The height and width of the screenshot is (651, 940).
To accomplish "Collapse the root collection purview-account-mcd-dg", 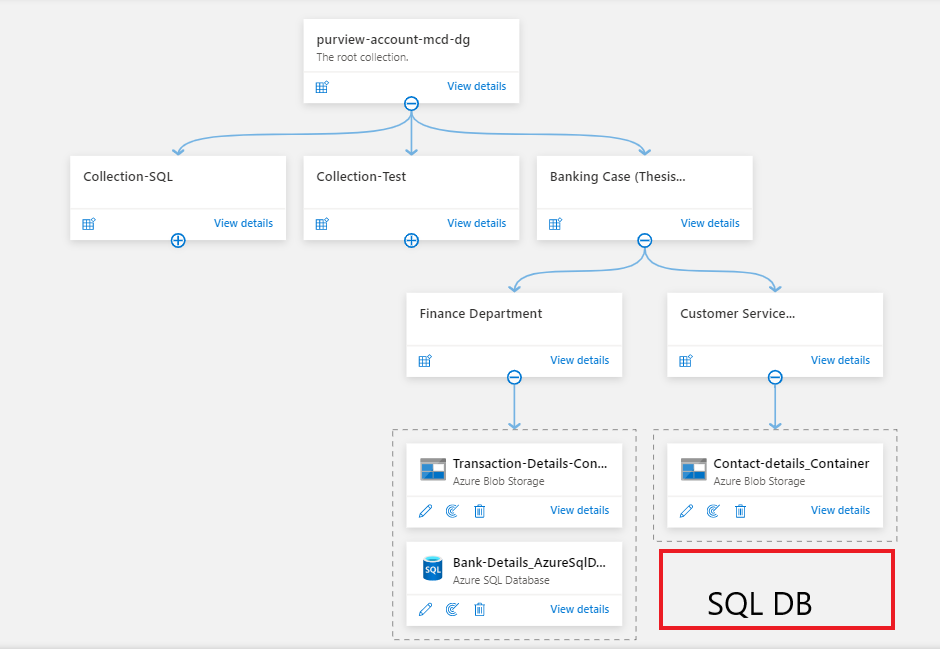I will click(411, 103).
